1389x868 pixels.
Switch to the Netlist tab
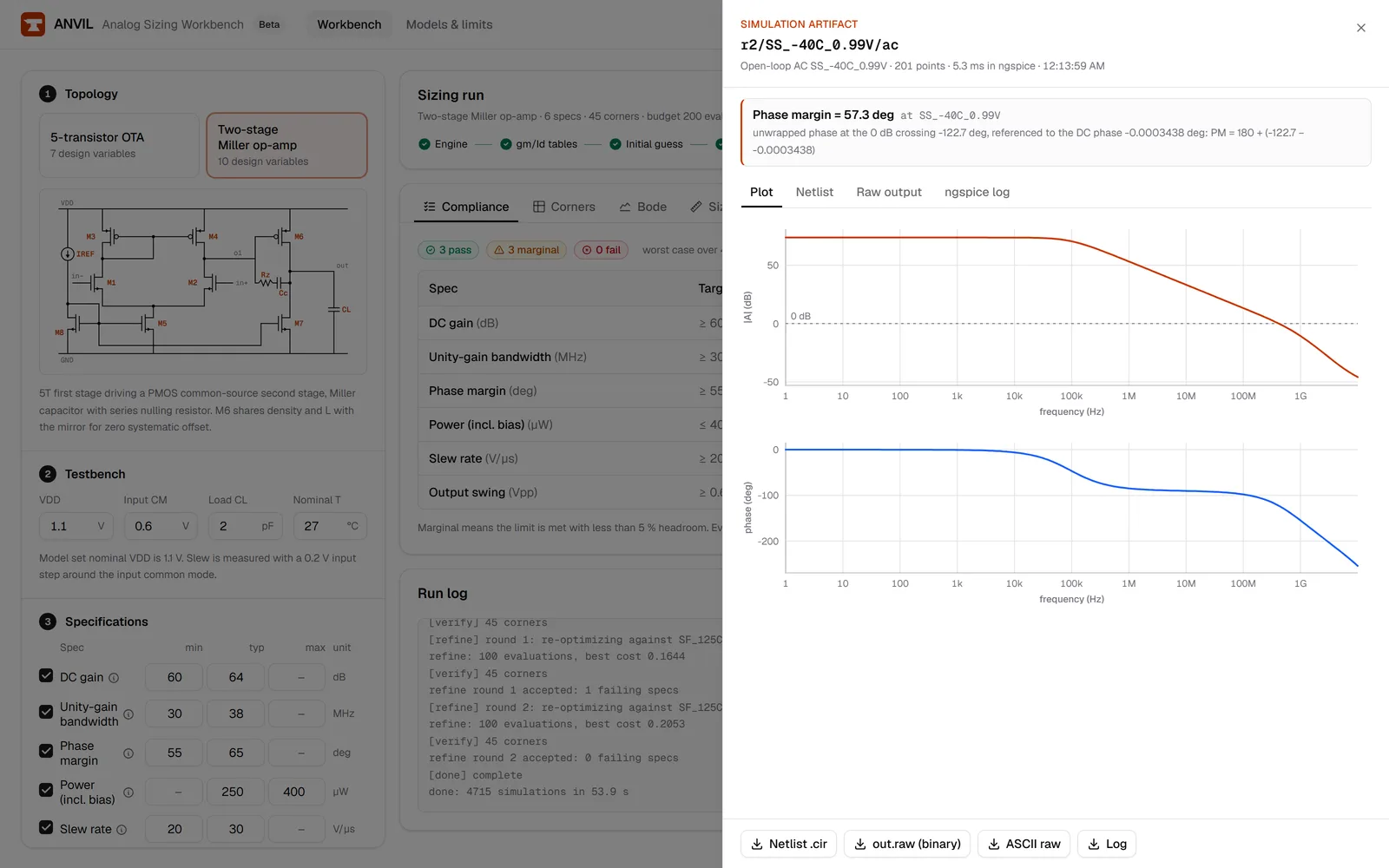[814, 192]
